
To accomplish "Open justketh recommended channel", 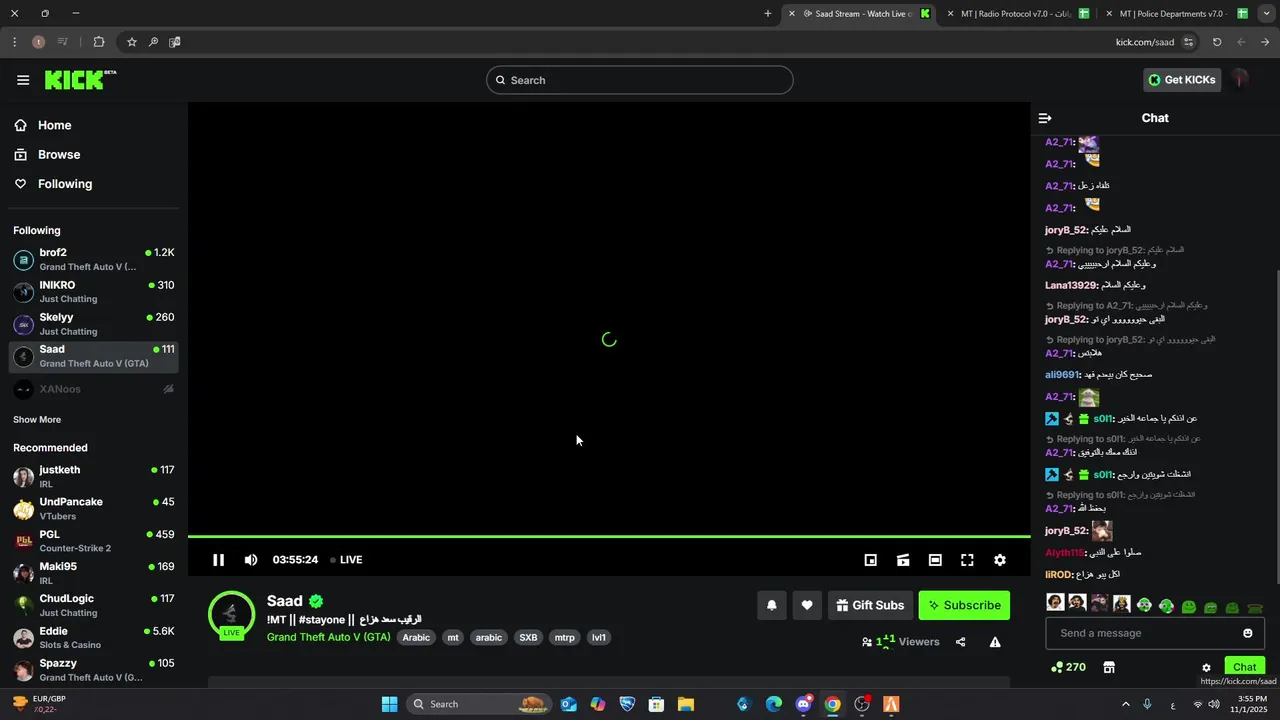I will (94, 477).
